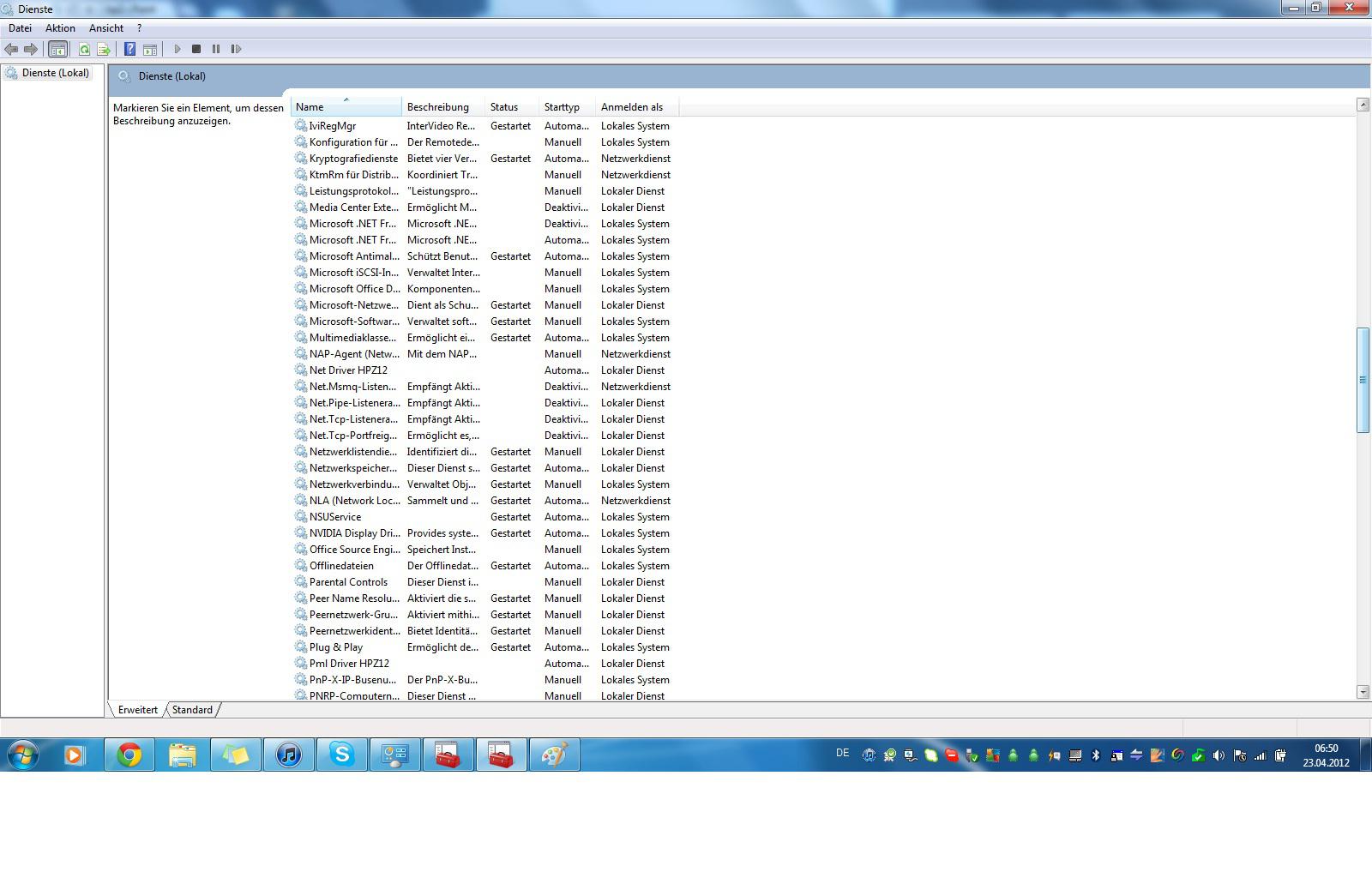Select the NAP-Agent (Netw... service
The image size is (1372, 878).
pos(484,354)
